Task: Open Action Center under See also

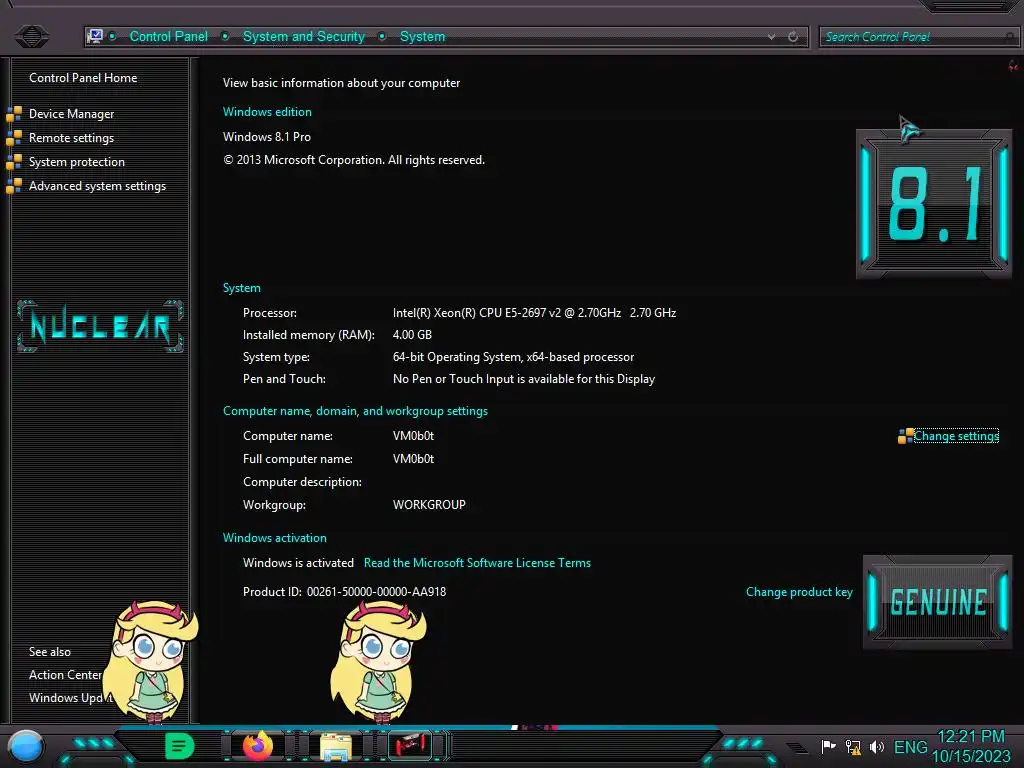Action: tap(65, 675)
